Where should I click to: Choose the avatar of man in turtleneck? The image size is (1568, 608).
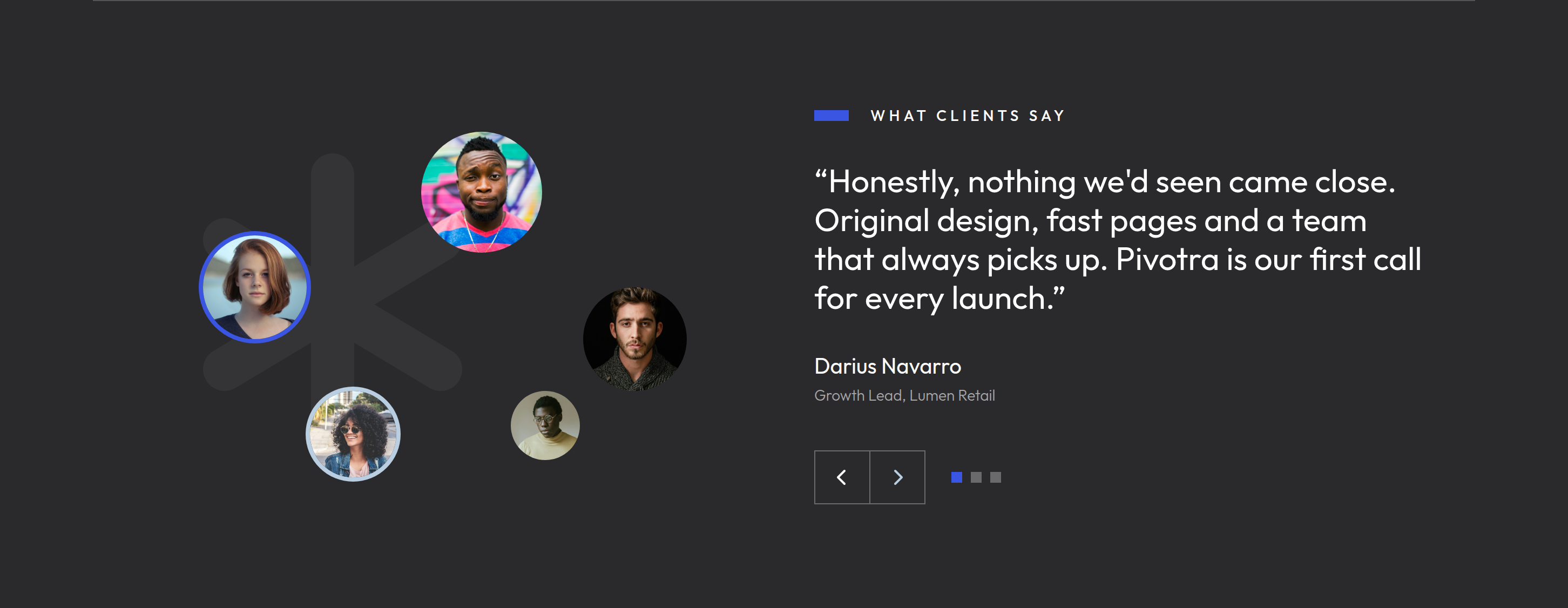(x=545, y=425)
